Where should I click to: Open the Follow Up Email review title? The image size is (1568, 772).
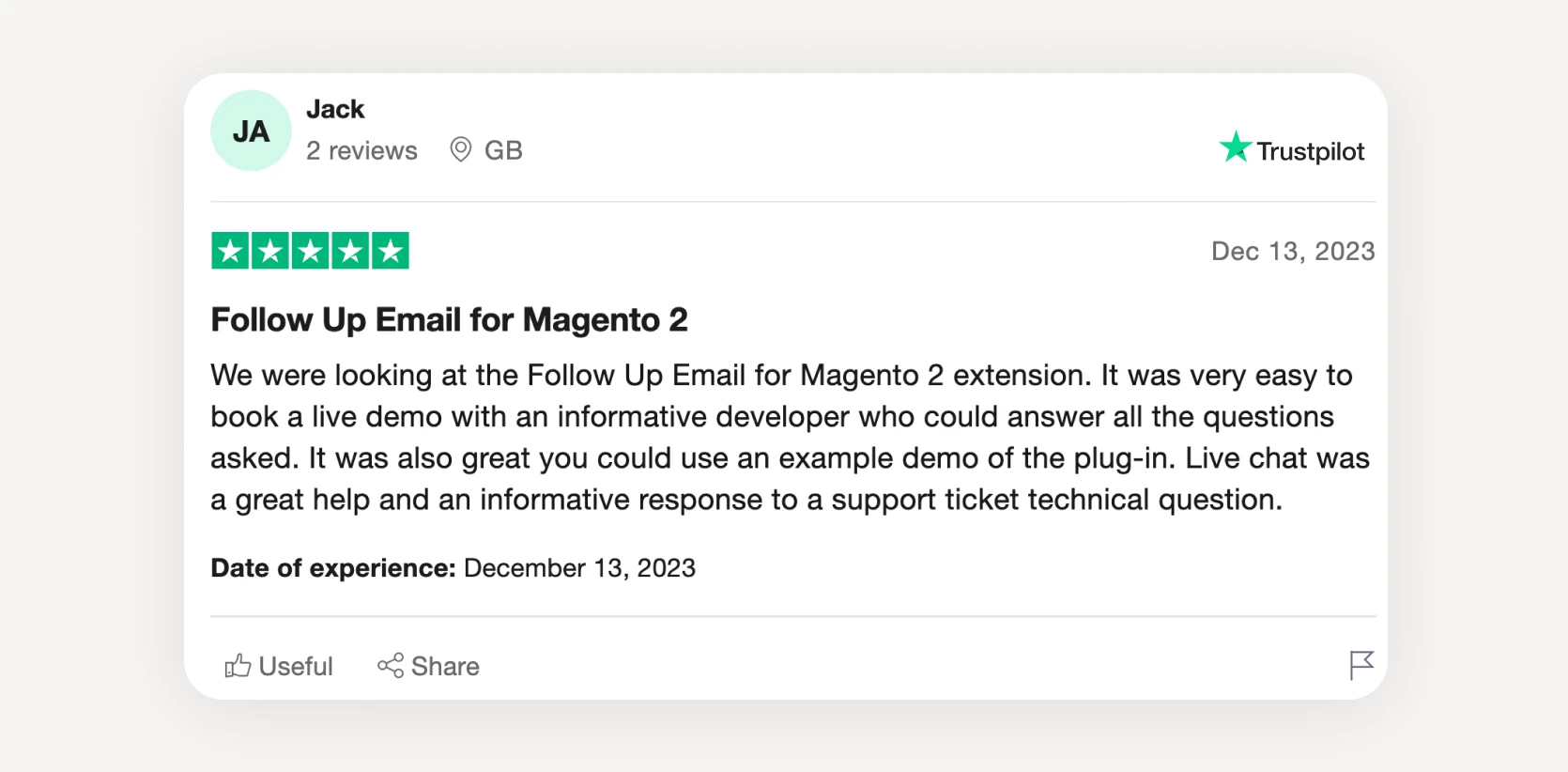coord(449,320)
